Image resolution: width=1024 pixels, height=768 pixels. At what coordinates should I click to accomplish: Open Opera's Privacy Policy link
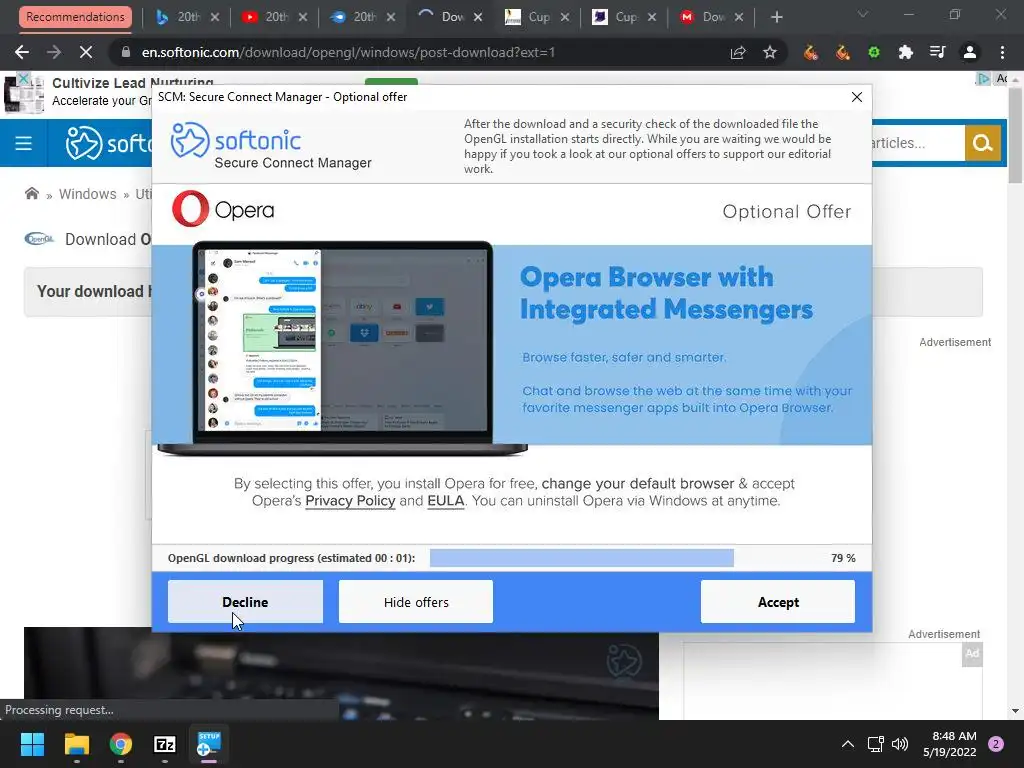[x=350, y=501]
